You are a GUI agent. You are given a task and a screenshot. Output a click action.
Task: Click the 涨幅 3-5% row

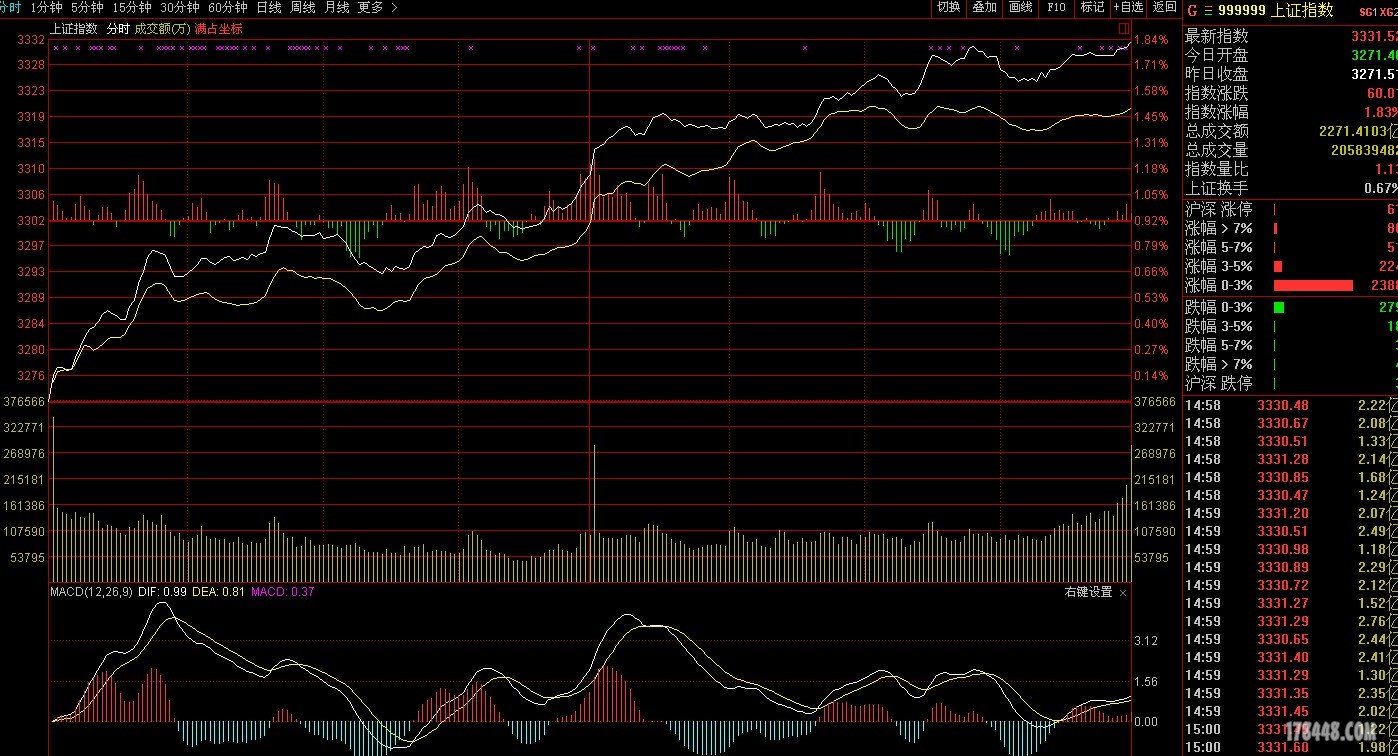tap(1291, 266)
